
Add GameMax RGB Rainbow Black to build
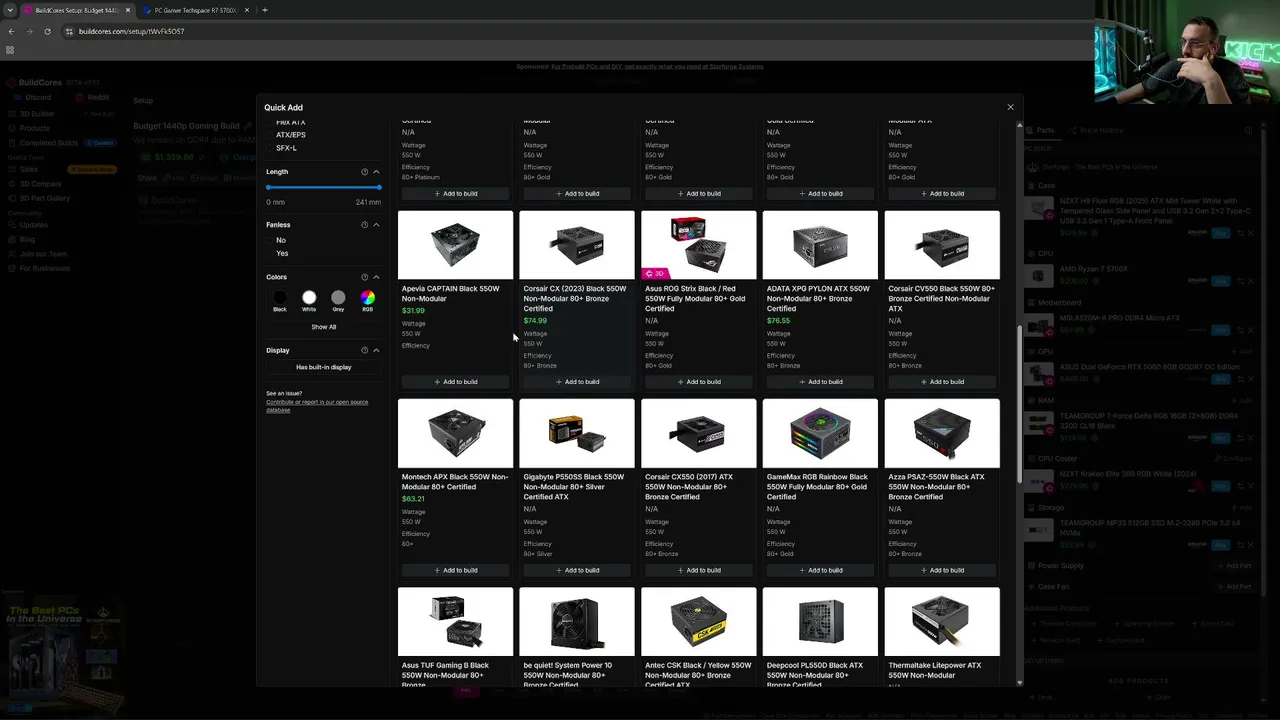pyautogui.click(x=821, y=570)
